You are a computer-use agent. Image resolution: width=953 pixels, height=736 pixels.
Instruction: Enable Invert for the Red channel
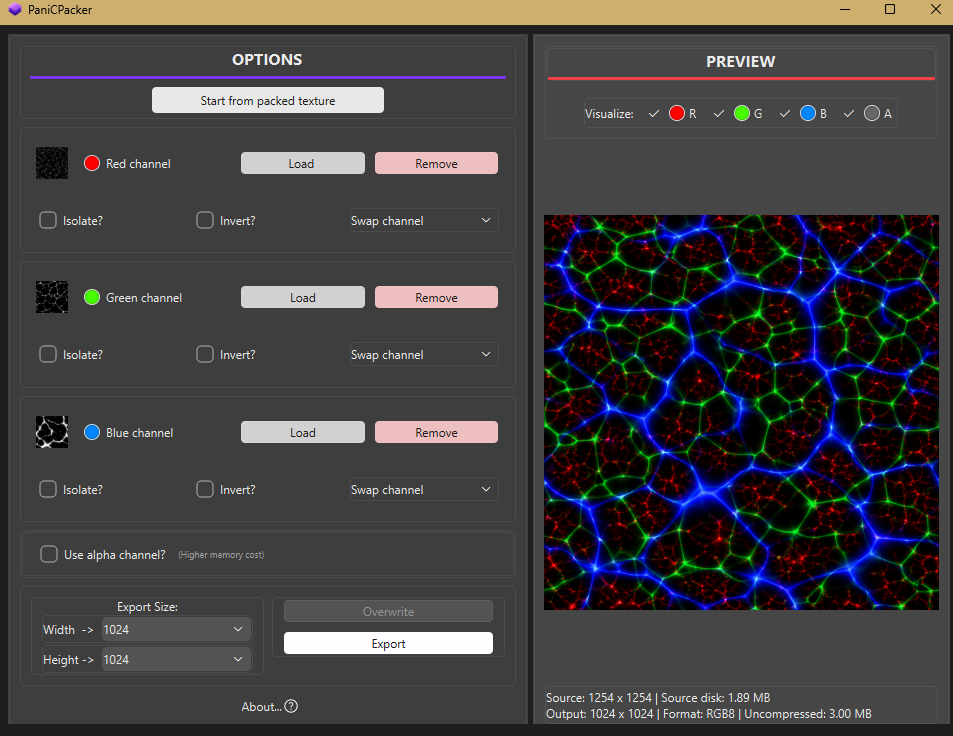(x=205, y=220)
